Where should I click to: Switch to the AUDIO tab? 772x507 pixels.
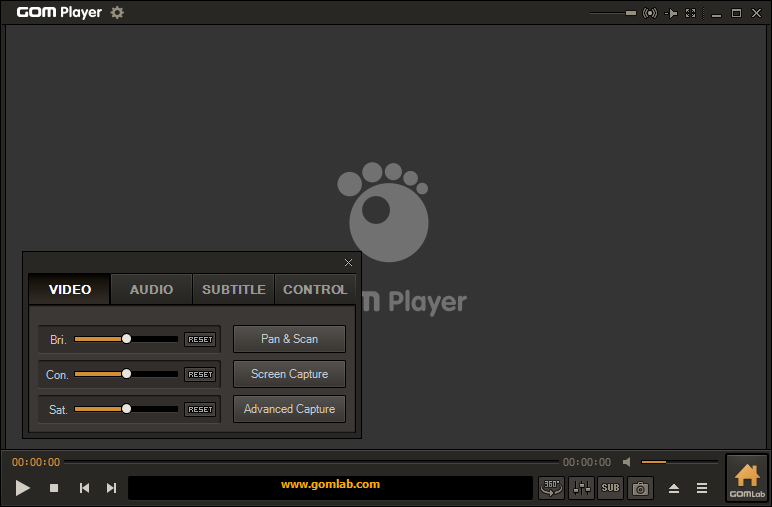coord(152,289)
